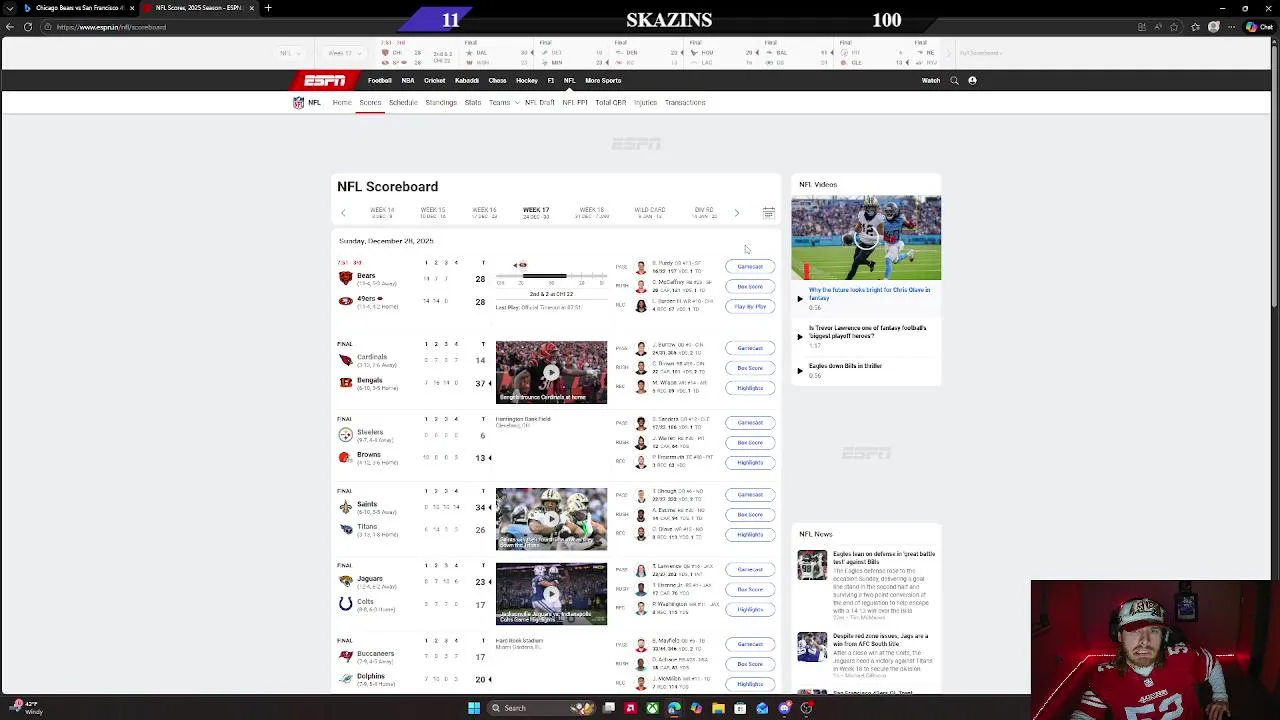Click the Buccaneers team logo
Viewport: 1280px width, 720px height.
pyautogui.click(x=345, y=656)
